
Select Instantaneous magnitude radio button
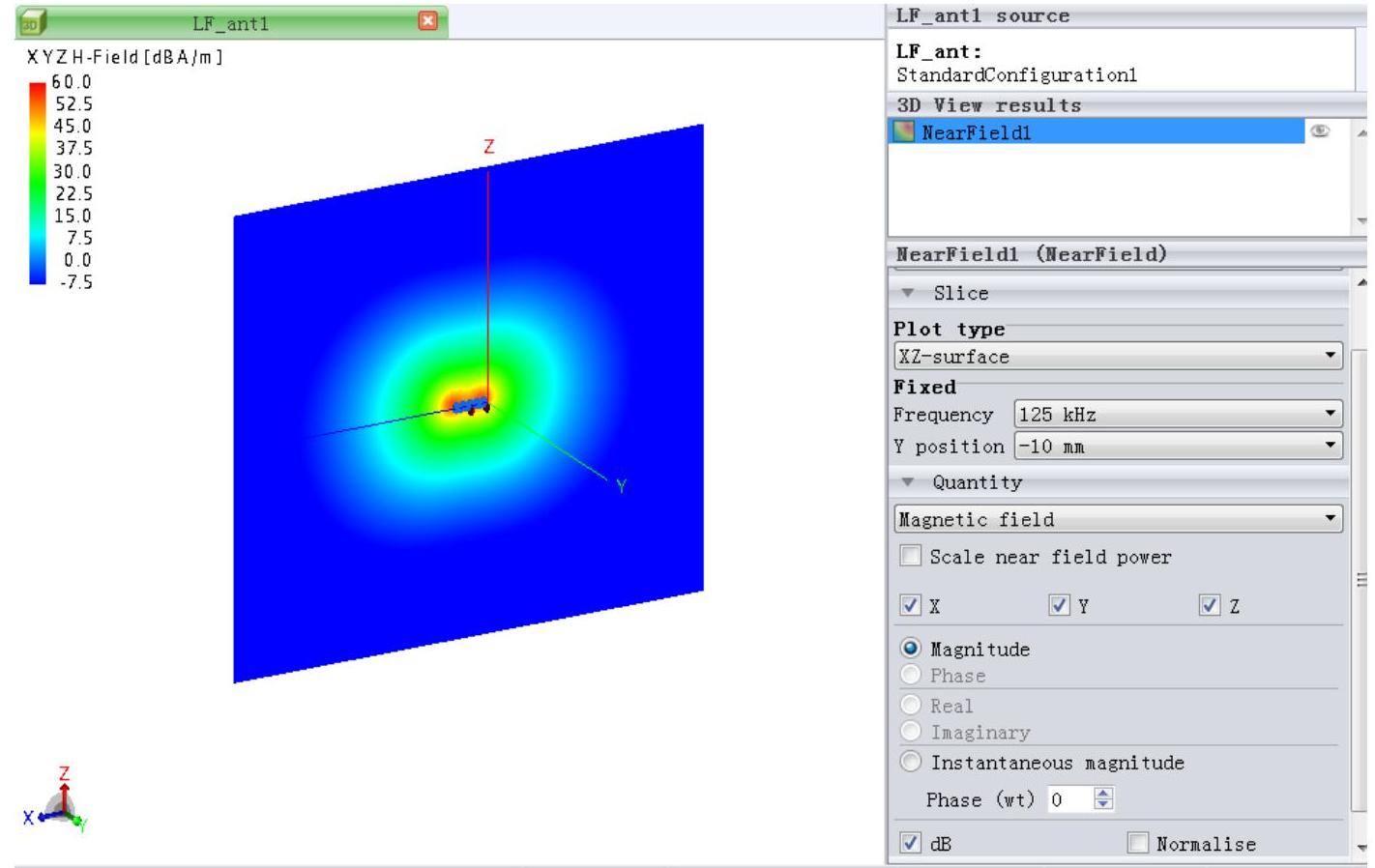coord(910,762)
